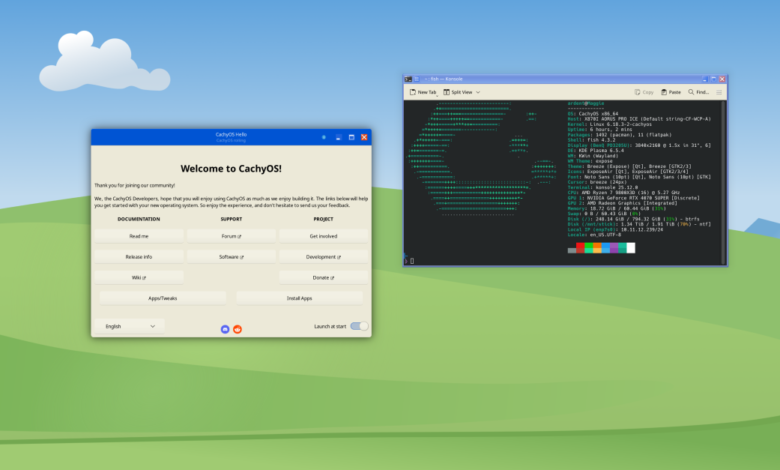Click the Konsole vertical scrollbar
780x470 pixels.
click(x=723, y=182)
